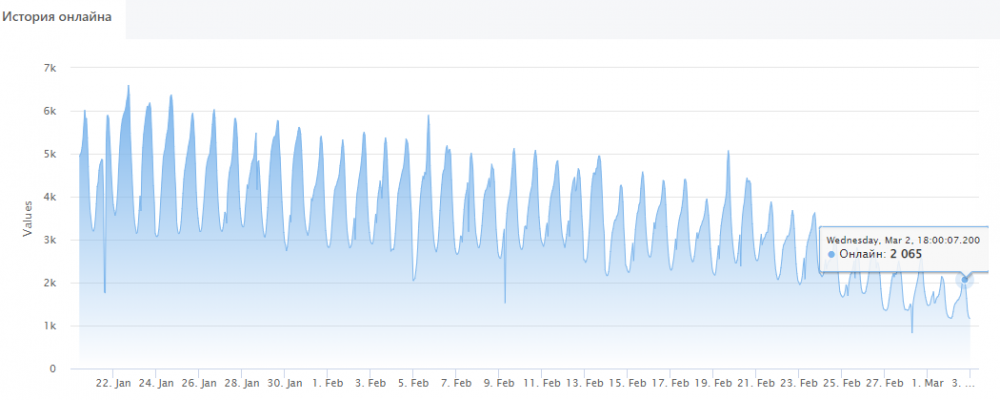The width and height of the screenshot is (1000, 400).
Task: Click the Values axis title
Action: pos(27,218)
